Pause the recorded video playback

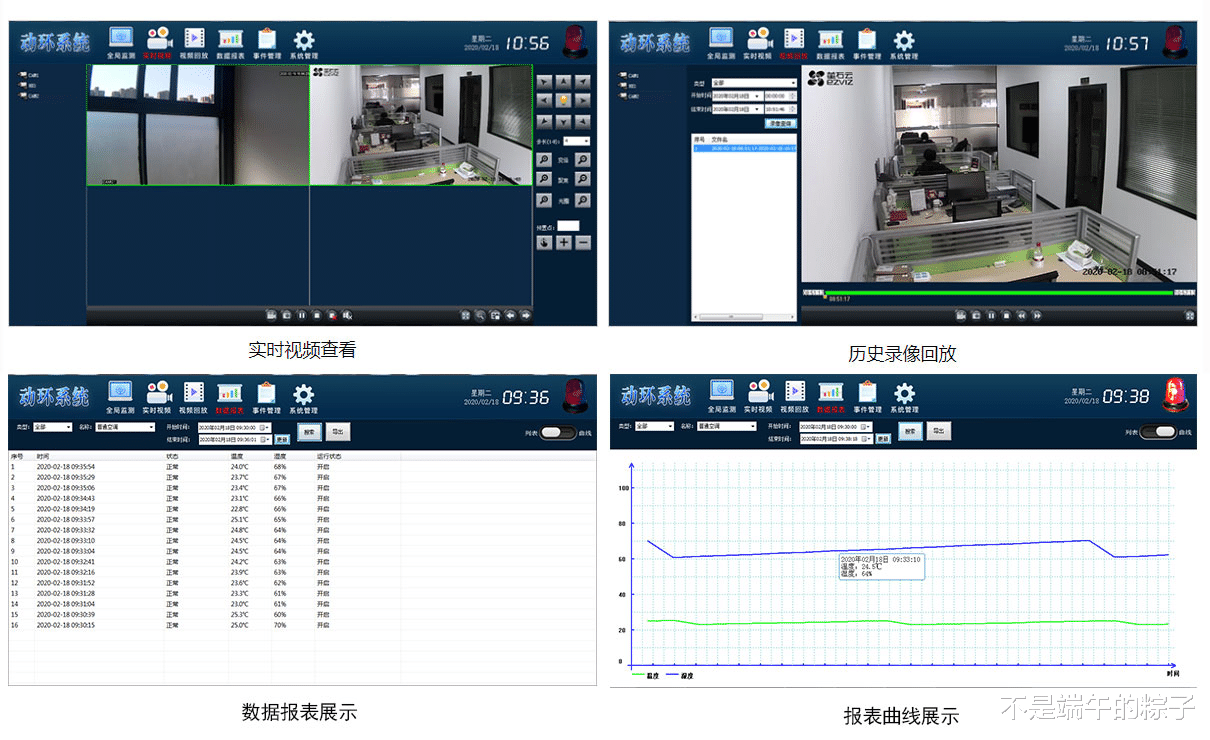tap(991, 316)
